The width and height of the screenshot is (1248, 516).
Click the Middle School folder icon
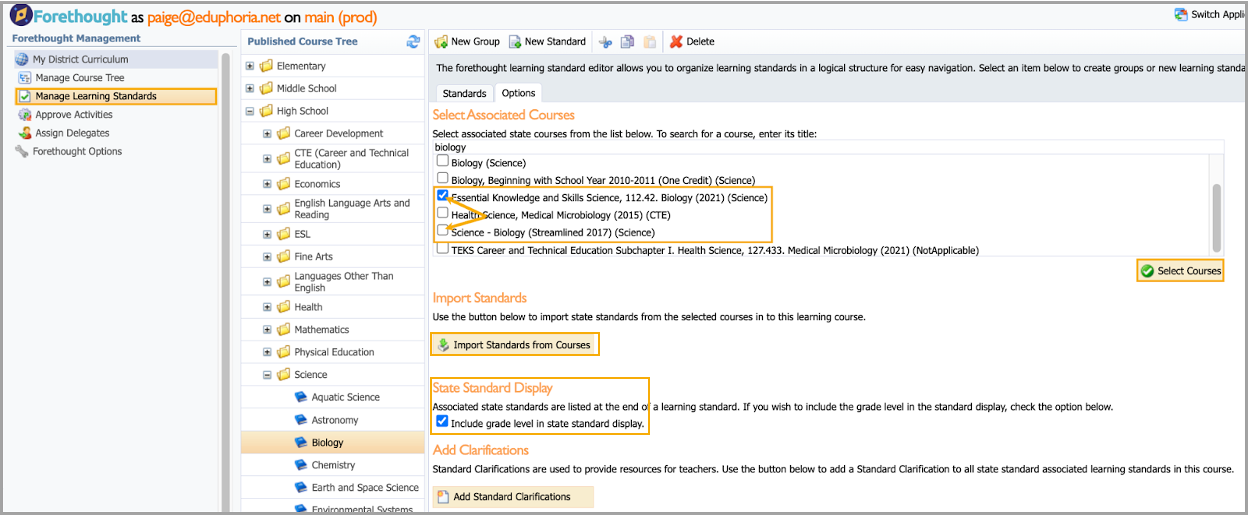[266, 88]
